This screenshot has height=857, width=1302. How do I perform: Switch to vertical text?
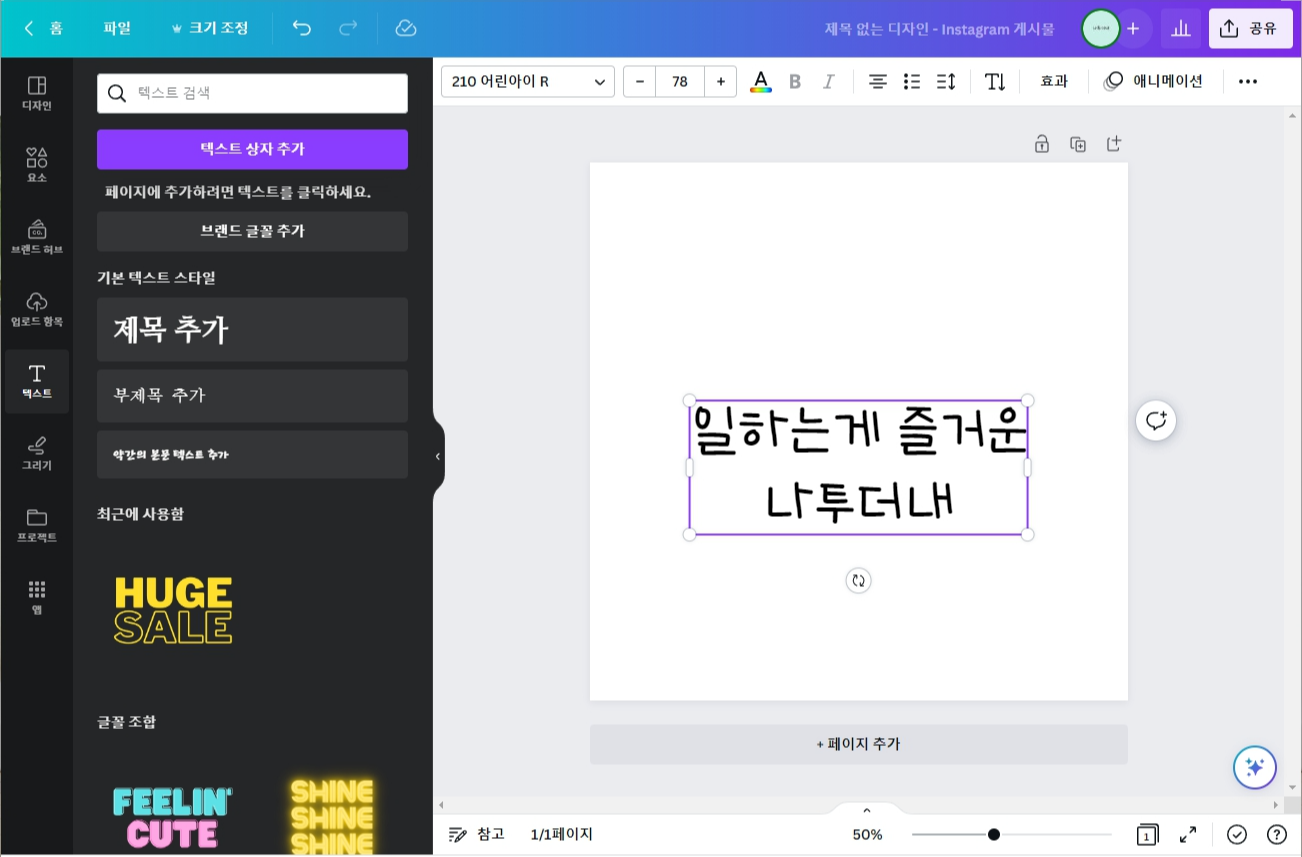pos(995,81)
